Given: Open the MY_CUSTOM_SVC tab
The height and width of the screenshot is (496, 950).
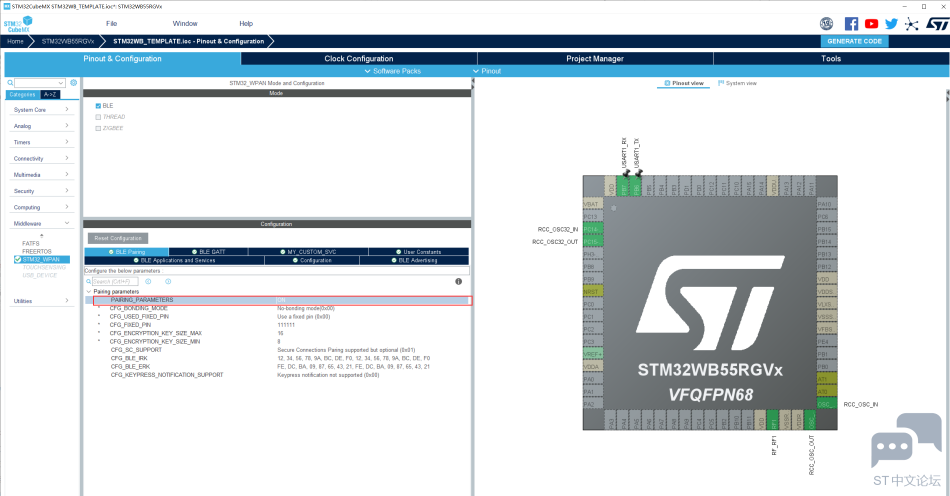Looking at the screenshot, I should [308, 252].
